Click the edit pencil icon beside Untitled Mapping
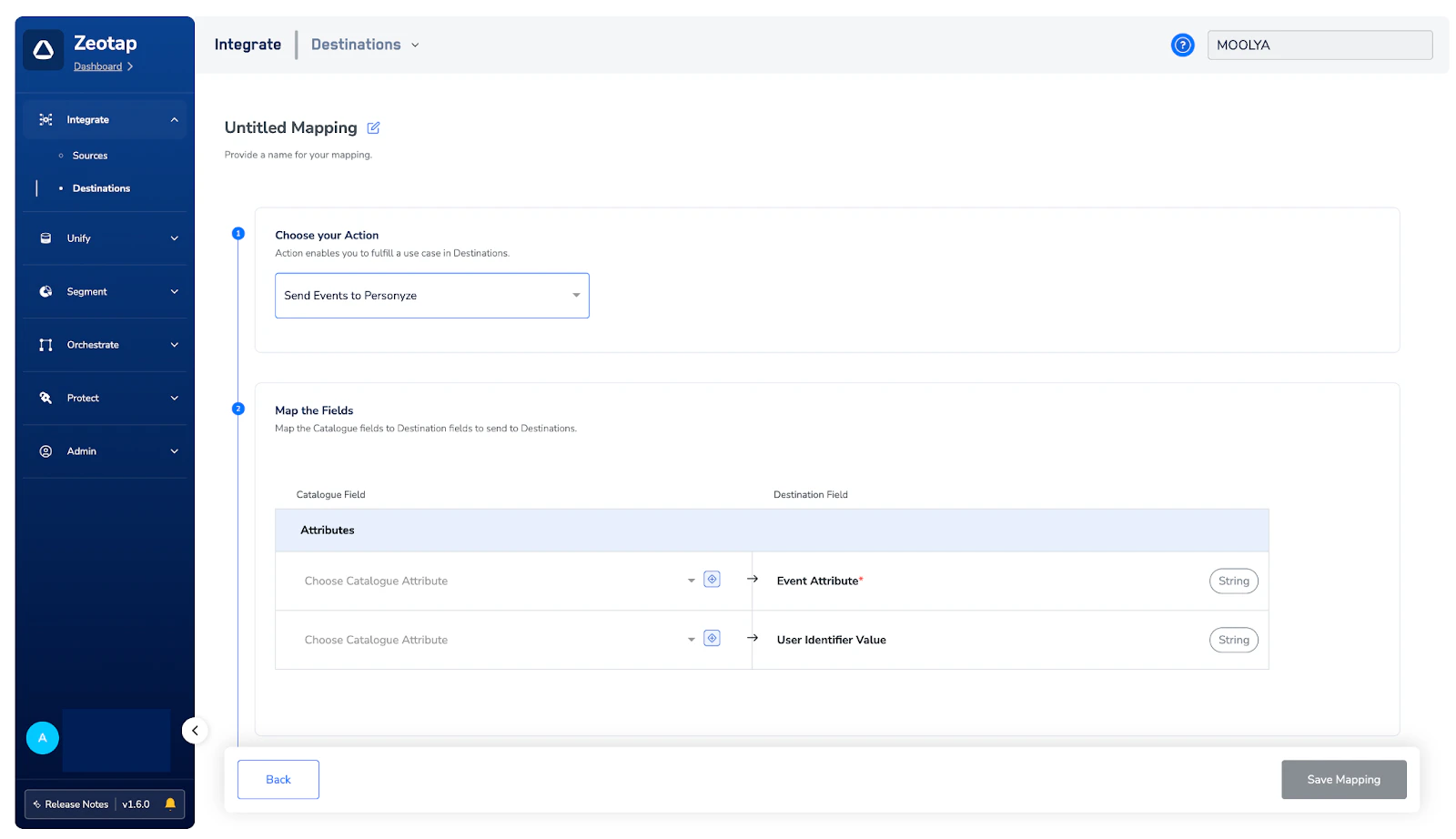Image resolution: width=1456 pixels, height=839 pixels. [x=373, y=128]
